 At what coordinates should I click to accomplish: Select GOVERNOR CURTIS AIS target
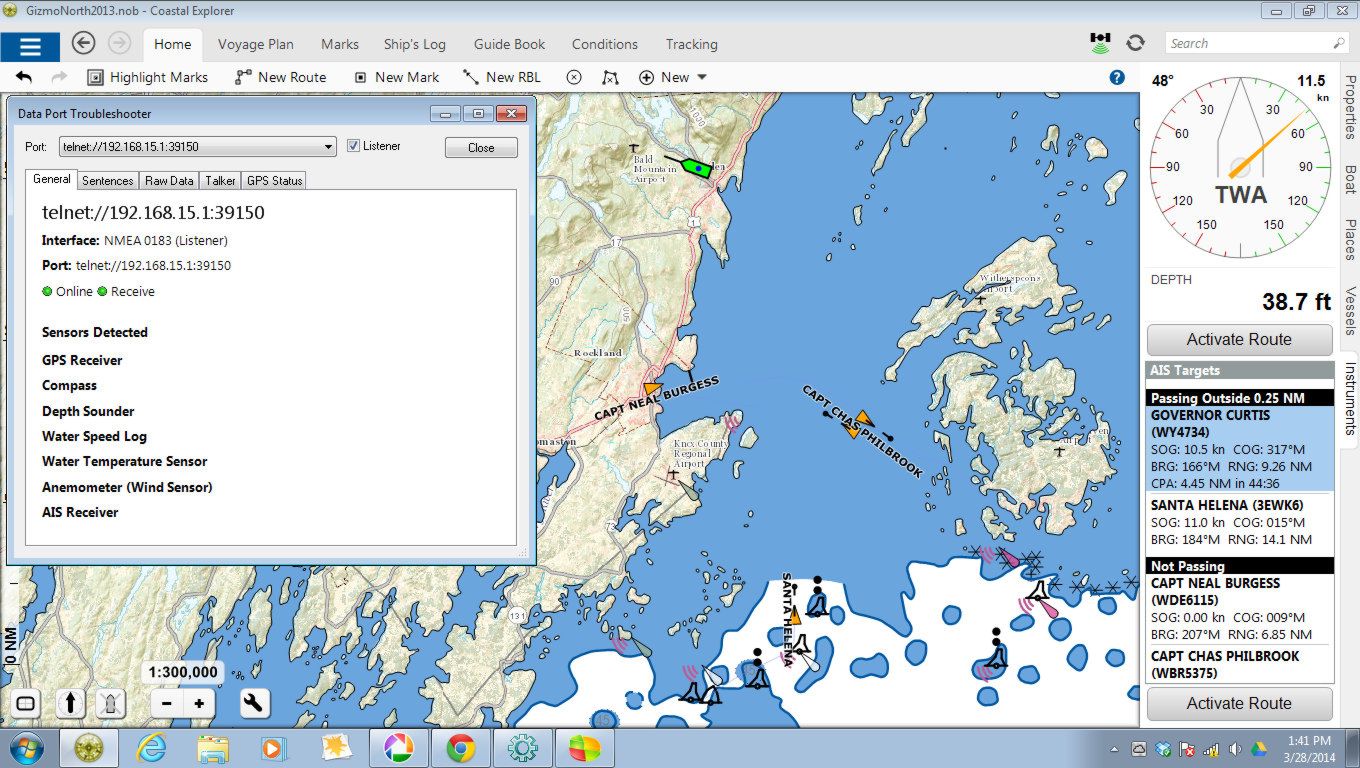(x=1240, y=448)
